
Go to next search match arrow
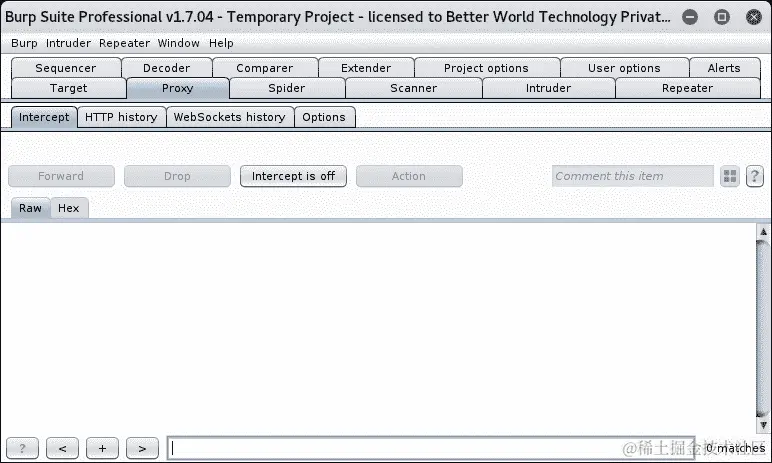point(142,448)
